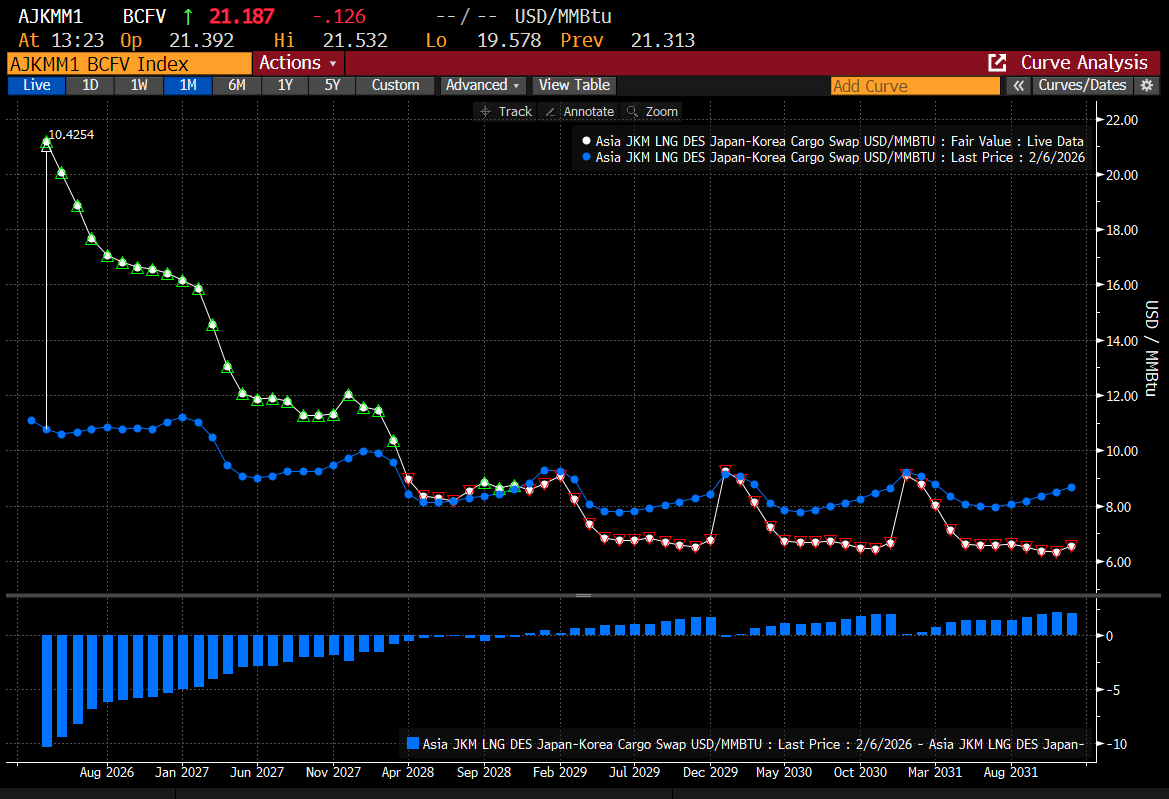The width and height of the screenshot is (1169, 799).
Task: Activate the Annotate pencil tool
Action: tap(579, 111)
